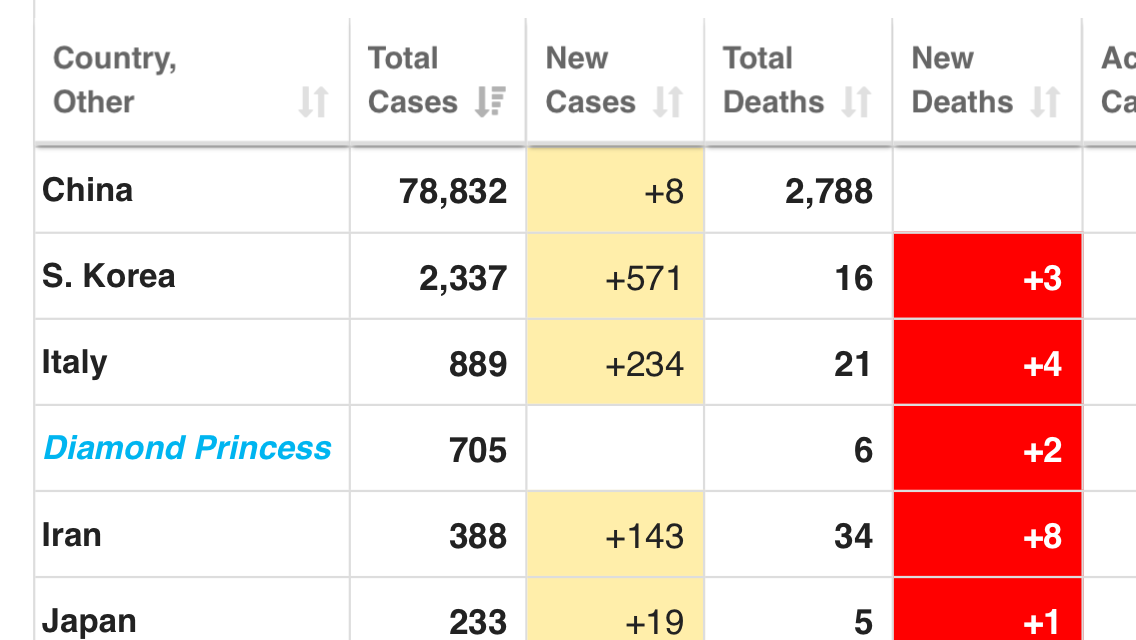Click S. Korea's +571 new cases cell
Screen dimensions: 1136x640
coord(615,278)
